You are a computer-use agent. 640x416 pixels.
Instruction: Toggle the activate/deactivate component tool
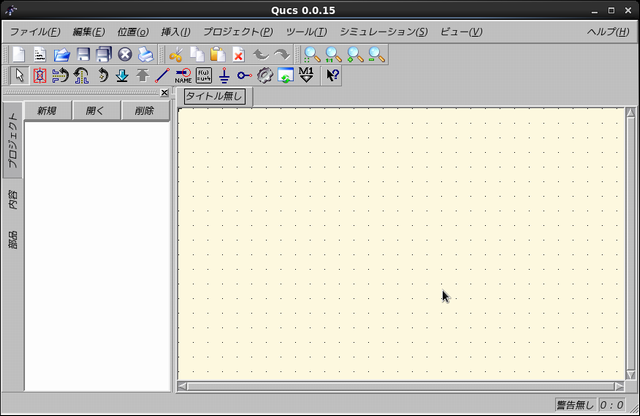[x=39, y=75]
